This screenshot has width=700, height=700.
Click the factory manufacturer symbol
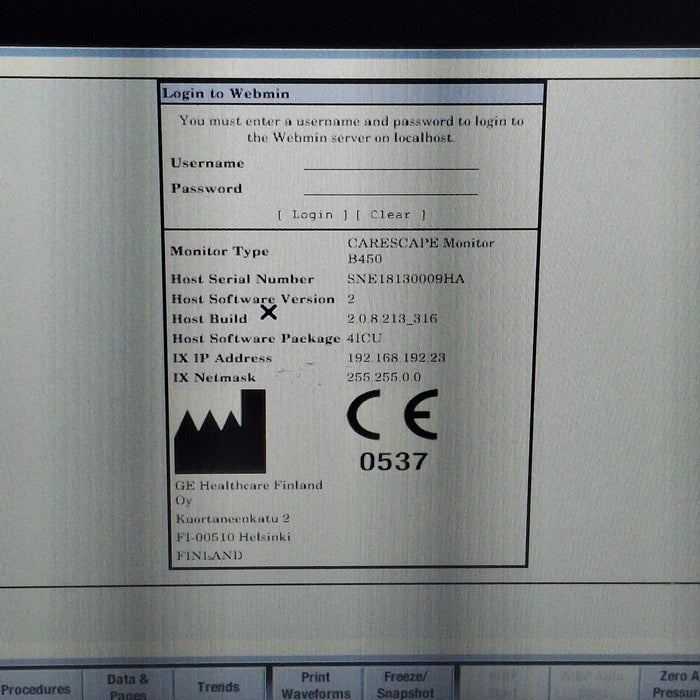tap(220, 431)
